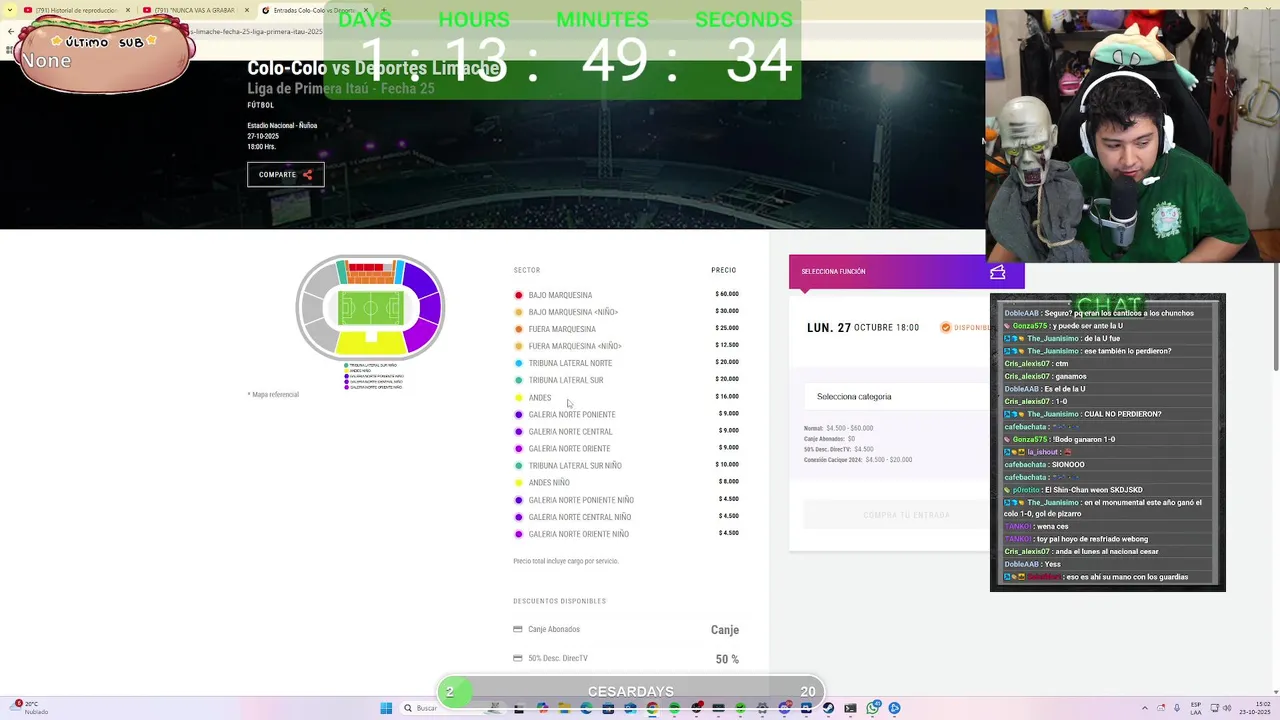The width and height of the screenshot is (1280, 720).
Task: Click the weather widget showing 20°C
Action: [30, 708]
